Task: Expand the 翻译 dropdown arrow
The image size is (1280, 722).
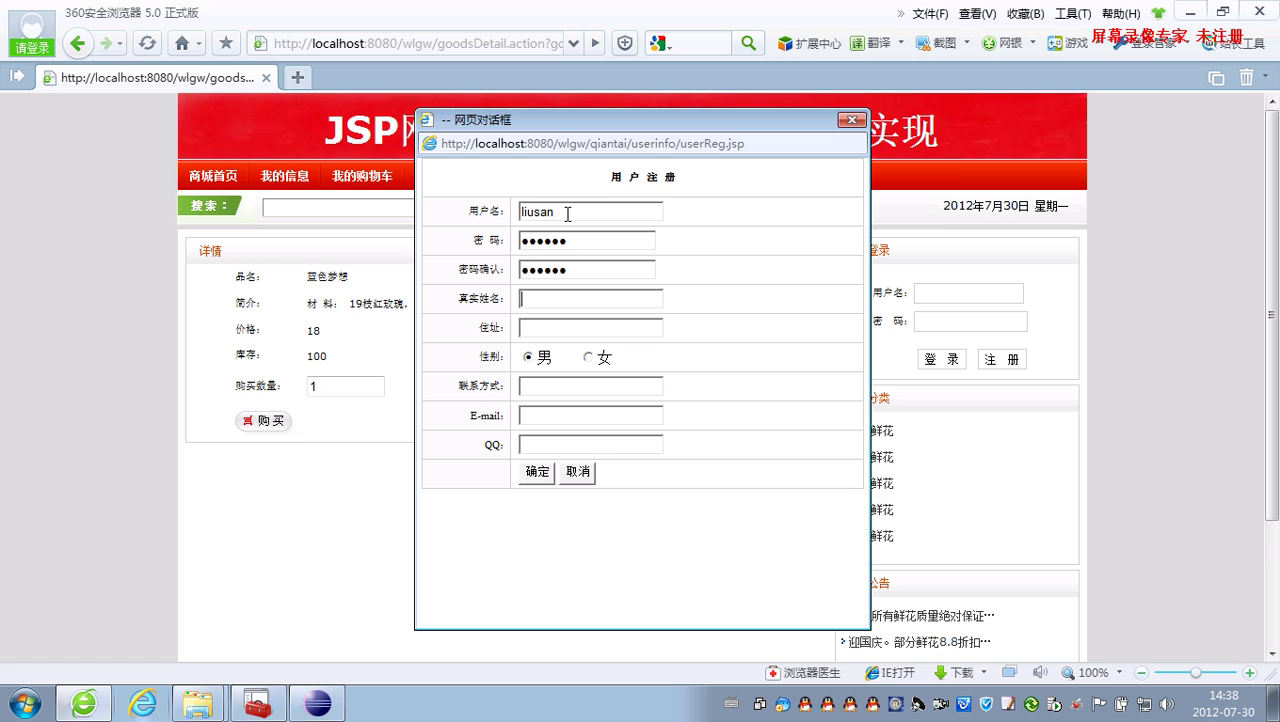Action: (x=901, y=43)
